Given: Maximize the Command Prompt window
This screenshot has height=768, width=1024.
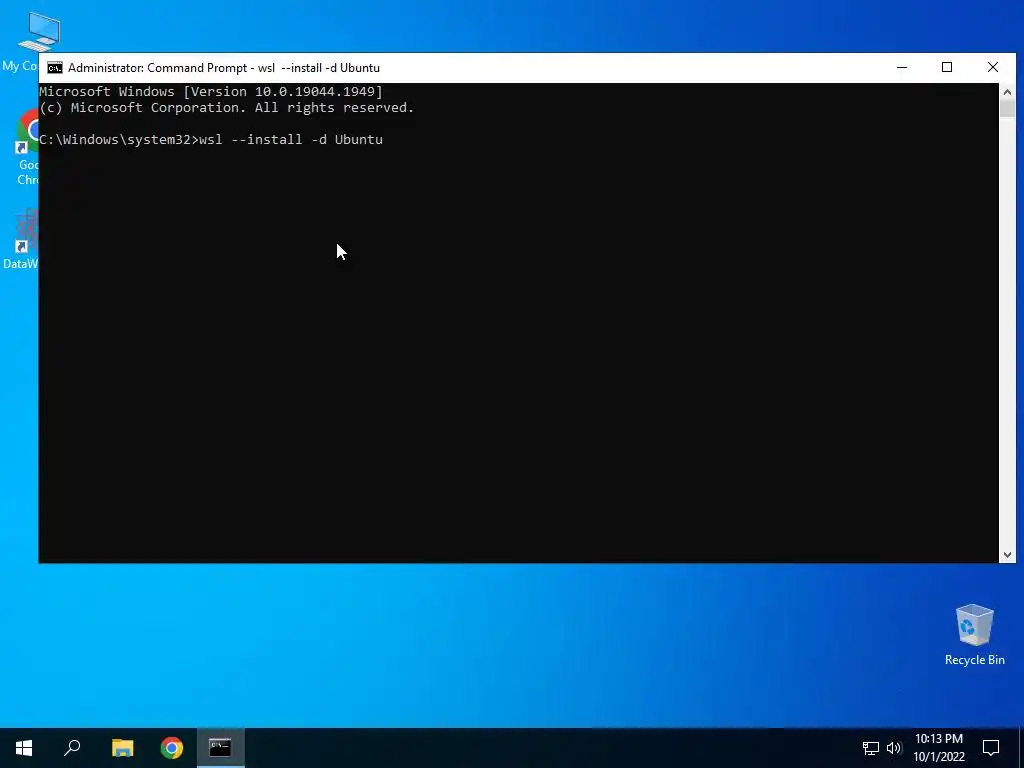Looking at the screenshot, I should pos(947,67).
